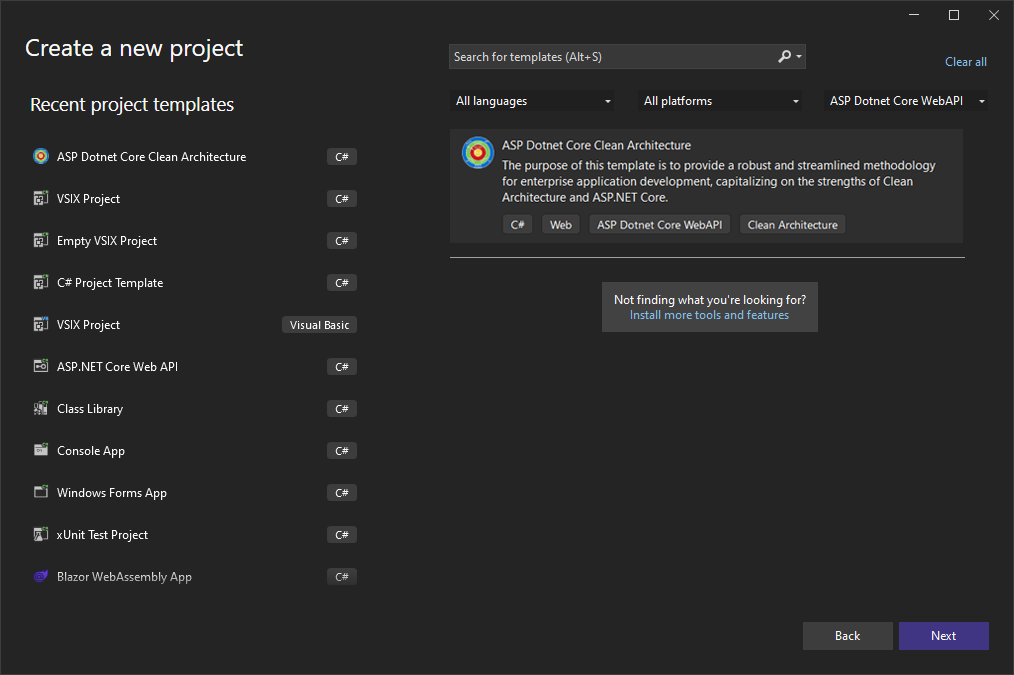
Task: Click the Class Library icon
Action: [41, 409]
